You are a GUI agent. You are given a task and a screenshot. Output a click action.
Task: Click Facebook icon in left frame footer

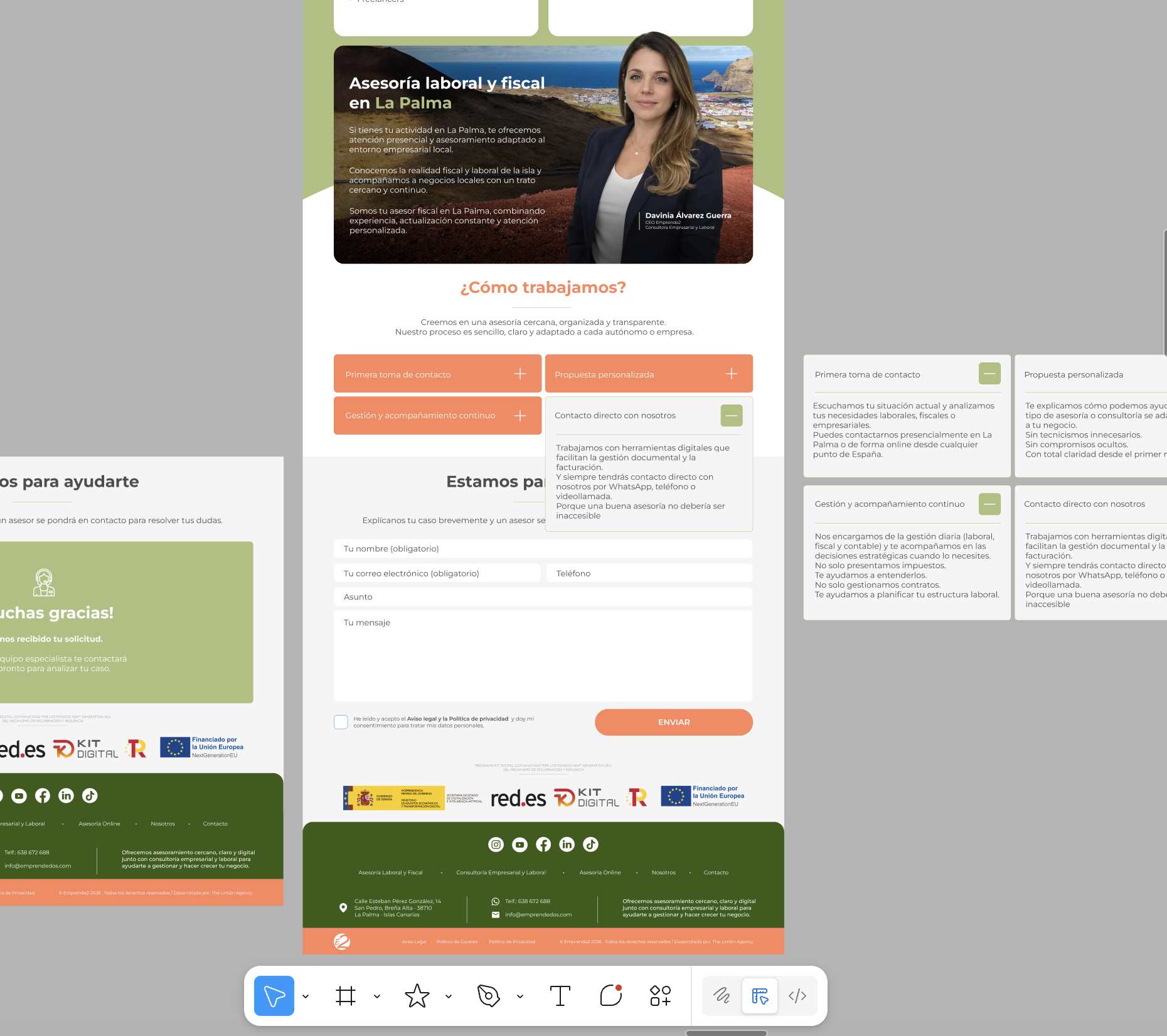(x=43, y=796)
